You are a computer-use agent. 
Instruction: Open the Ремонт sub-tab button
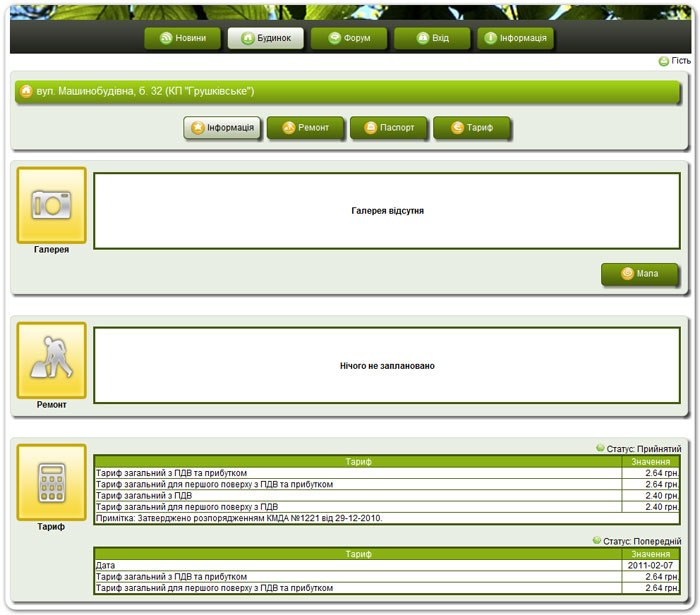305,128
